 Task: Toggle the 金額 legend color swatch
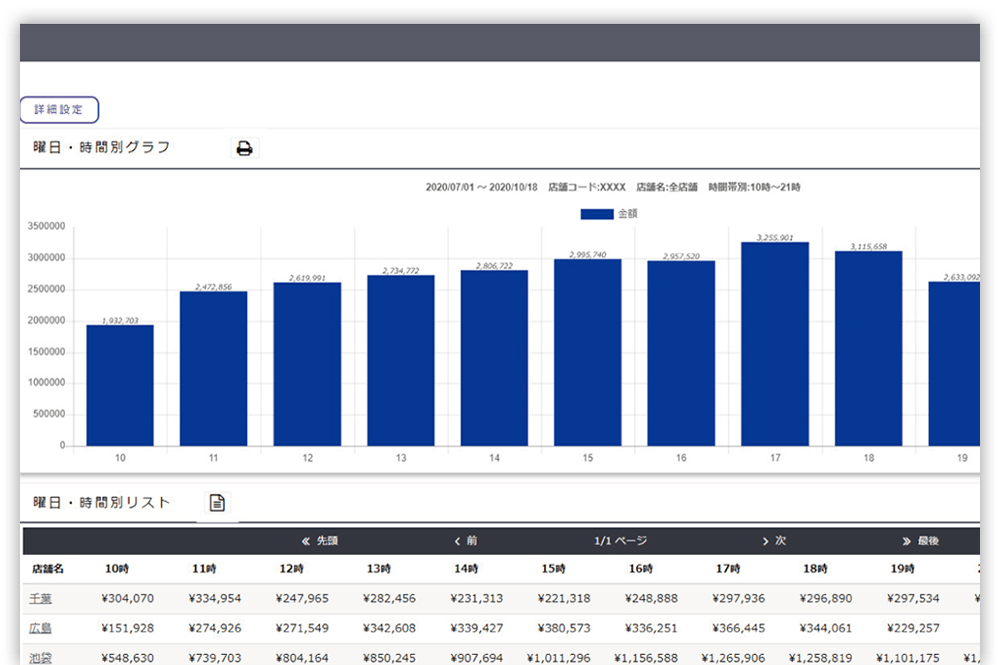coord(596,214)
